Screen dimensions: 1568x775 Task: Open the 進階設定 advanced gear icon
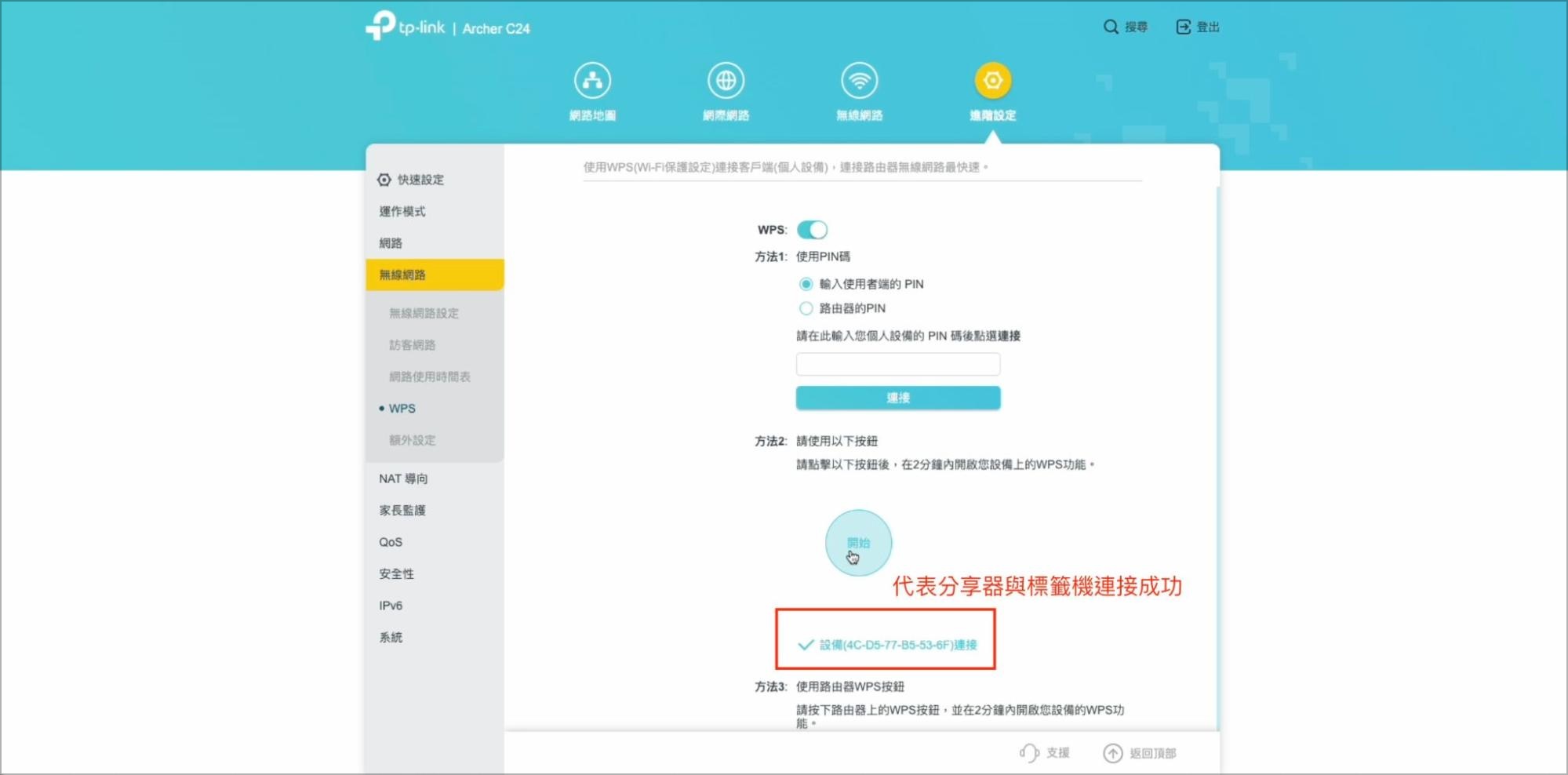pos(993,81)
